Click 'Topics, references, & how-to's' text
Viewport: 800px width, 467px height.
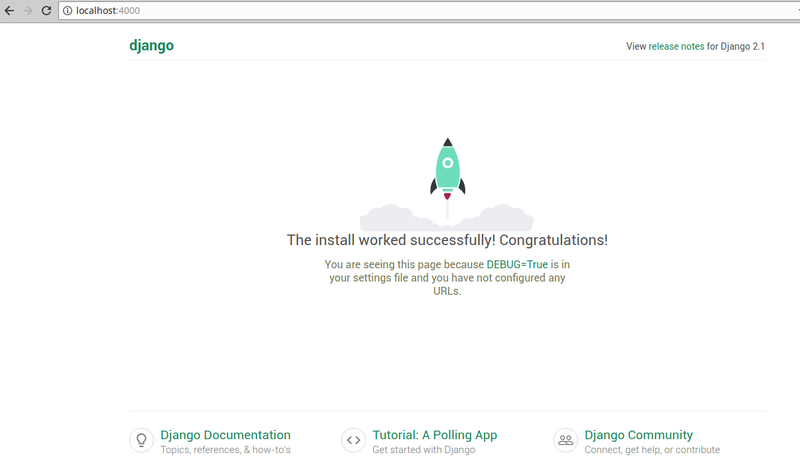(x=226, y=450)
